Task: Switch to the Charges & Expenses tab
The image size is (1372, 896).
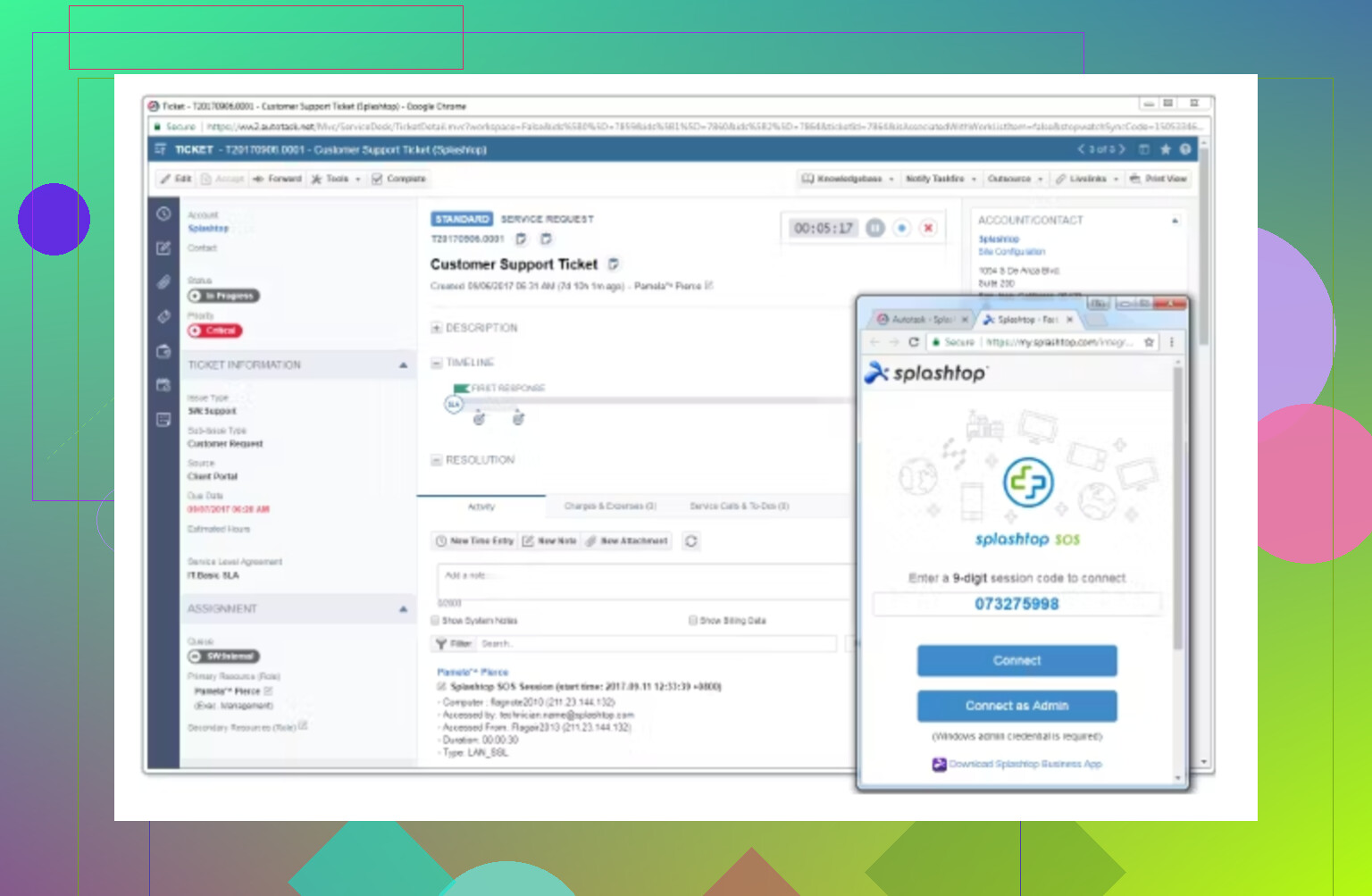Action: [610, 507]
